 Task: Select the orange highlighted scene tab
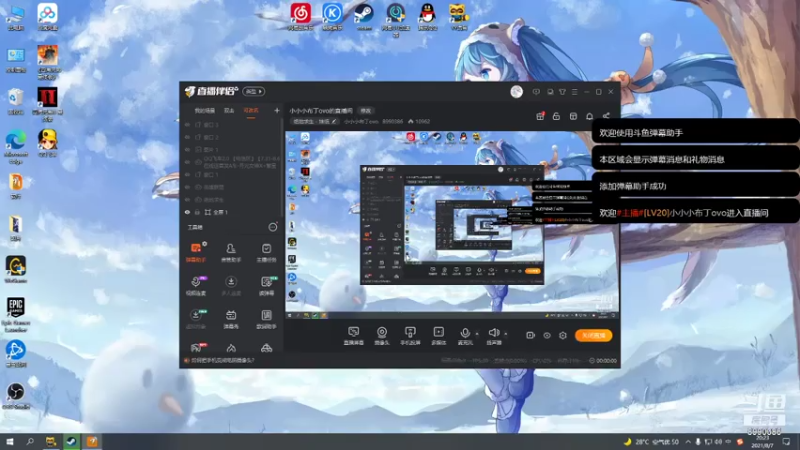click(x=251, y=111)
